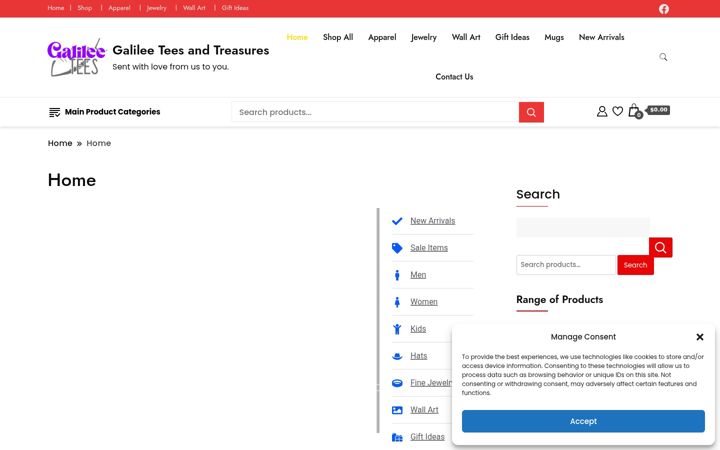This screenshot has height=450, width=720.
Task: Open Mugs menu item
Action: [554, 37]
